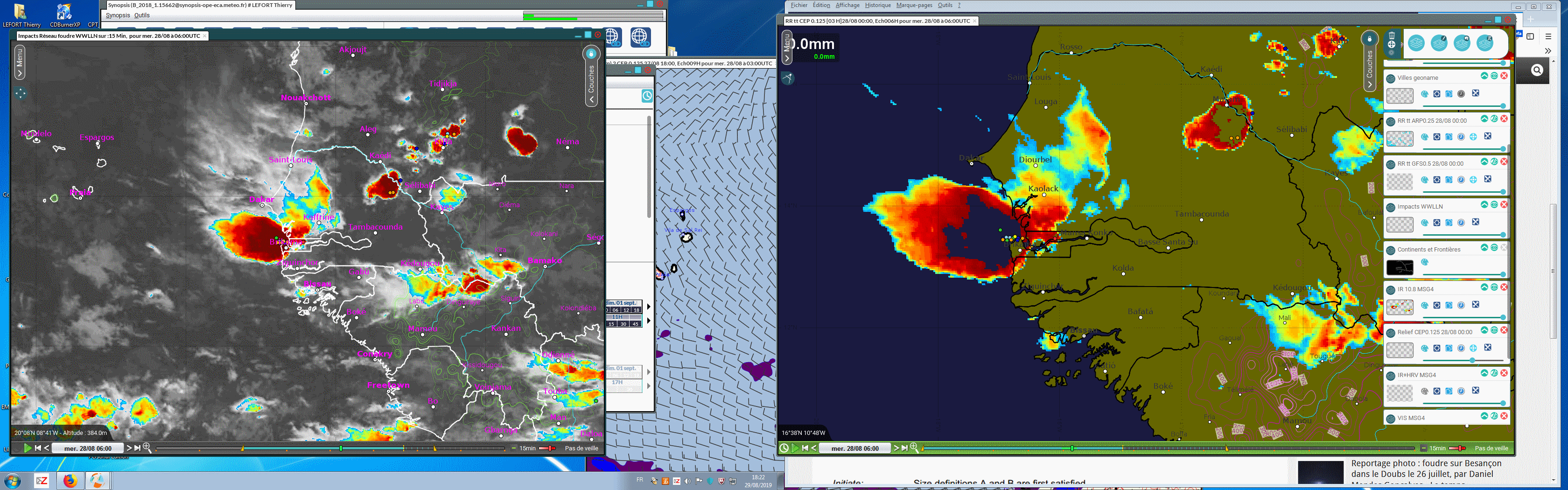1568x490 pixels.
Task: Collapse the RR tt ARP0.25 layer with the chevron
Action: pos(1484,119)
